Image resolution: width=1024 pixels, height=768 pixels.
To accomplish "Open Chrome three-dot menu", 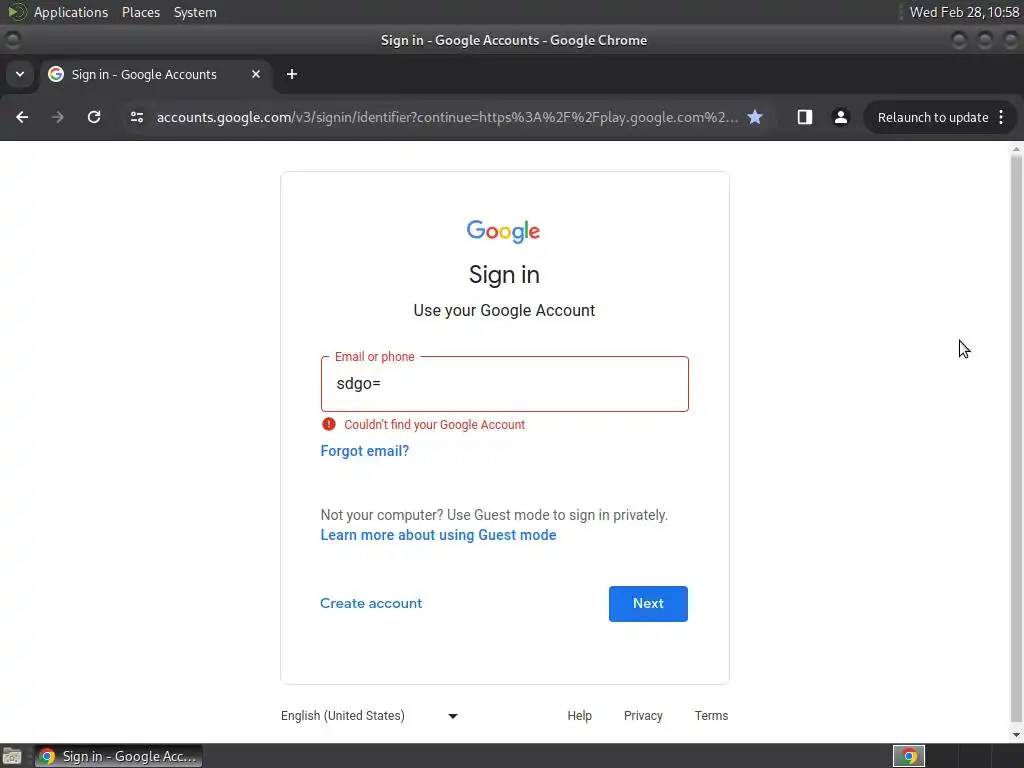I will (x=1001, y=117).
